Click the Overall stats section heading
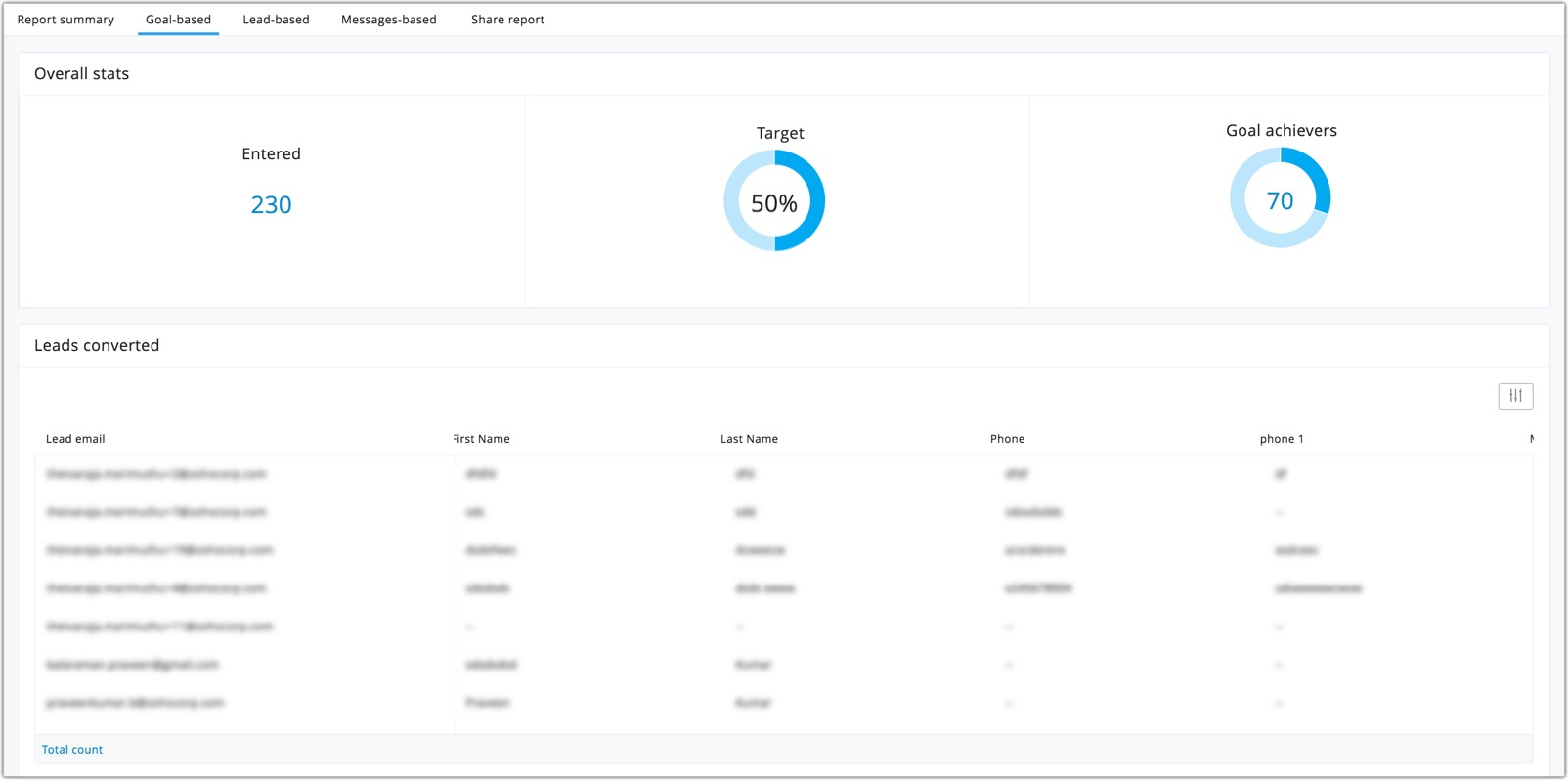The image size is (1568, 780). (81, 74)
